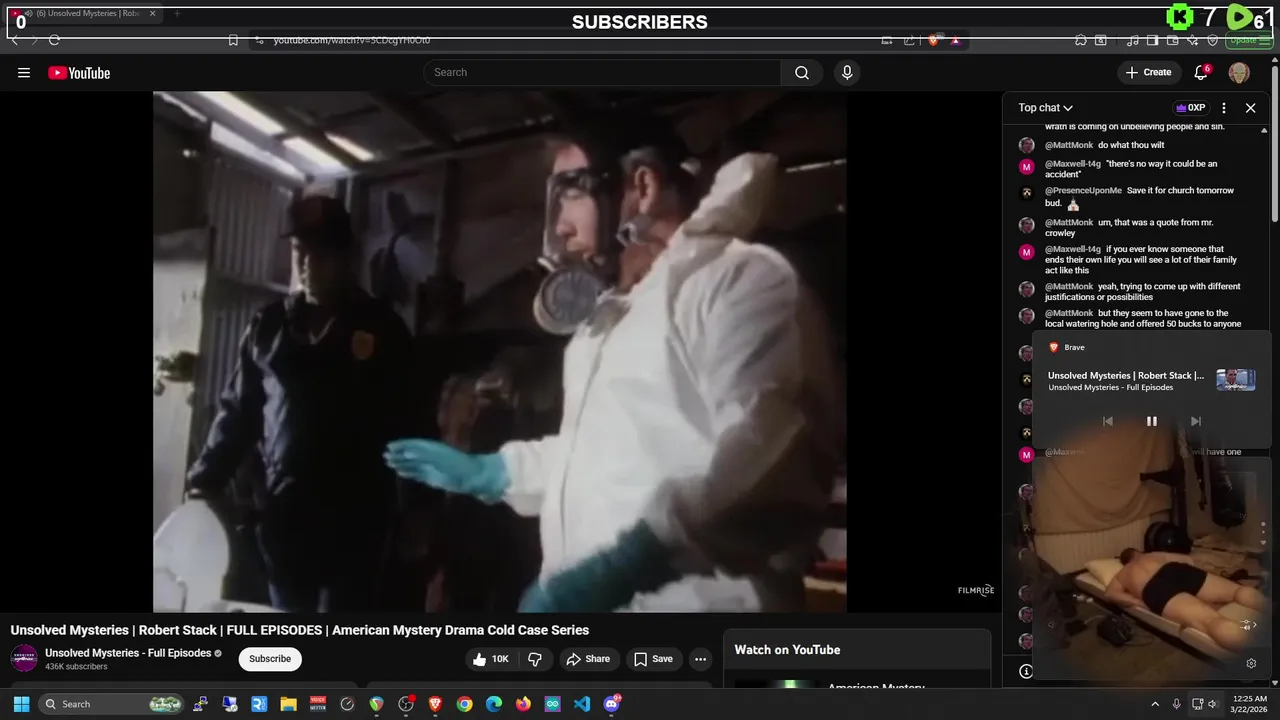Open Visual Studio Code from the taskbar
The height and width of the screenshot is (720, 1280).
582,704
